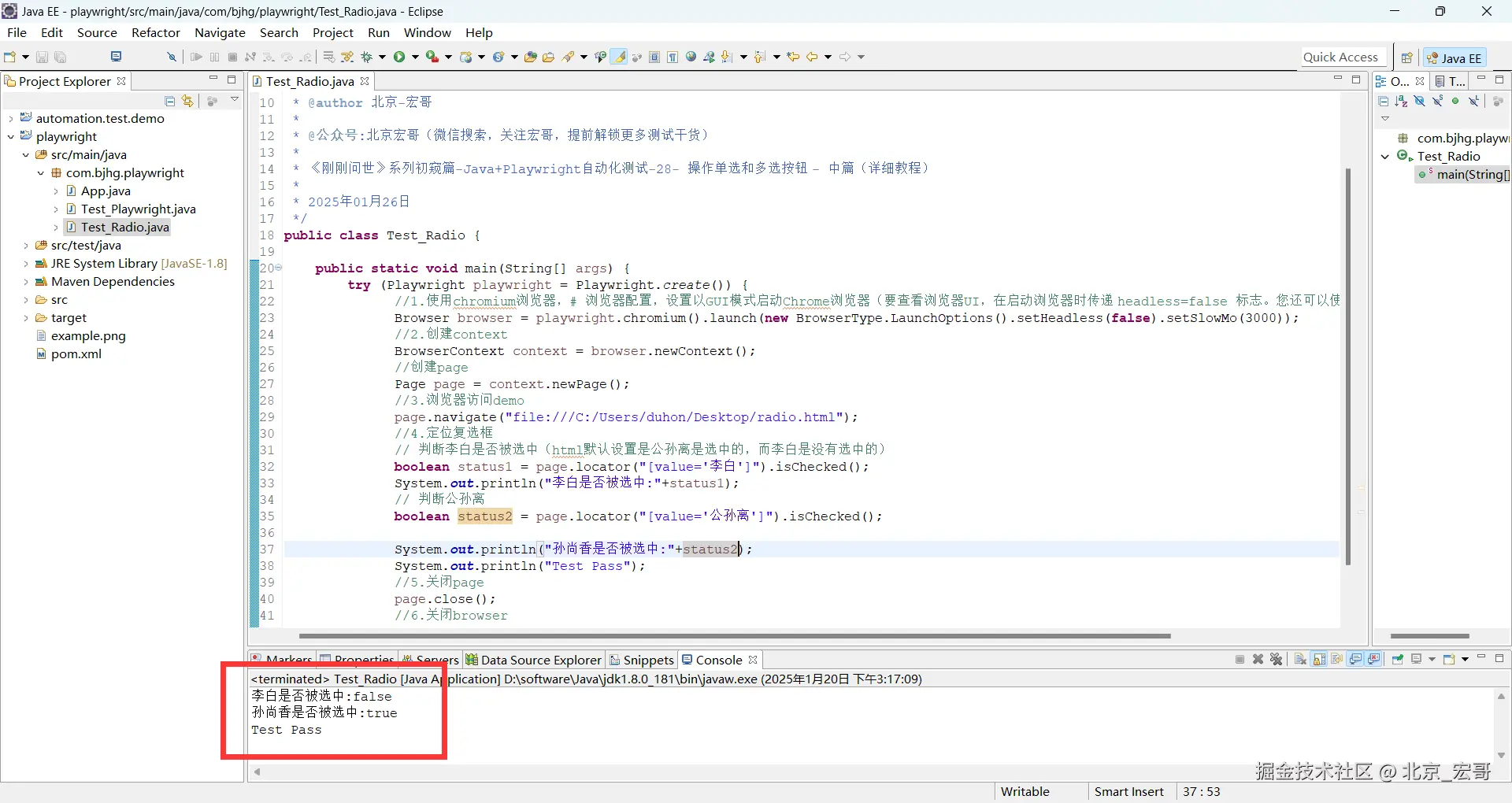Toggle Link with Editor in Project Explorer
The image size is (1512, 803).
tap(187, 101)
